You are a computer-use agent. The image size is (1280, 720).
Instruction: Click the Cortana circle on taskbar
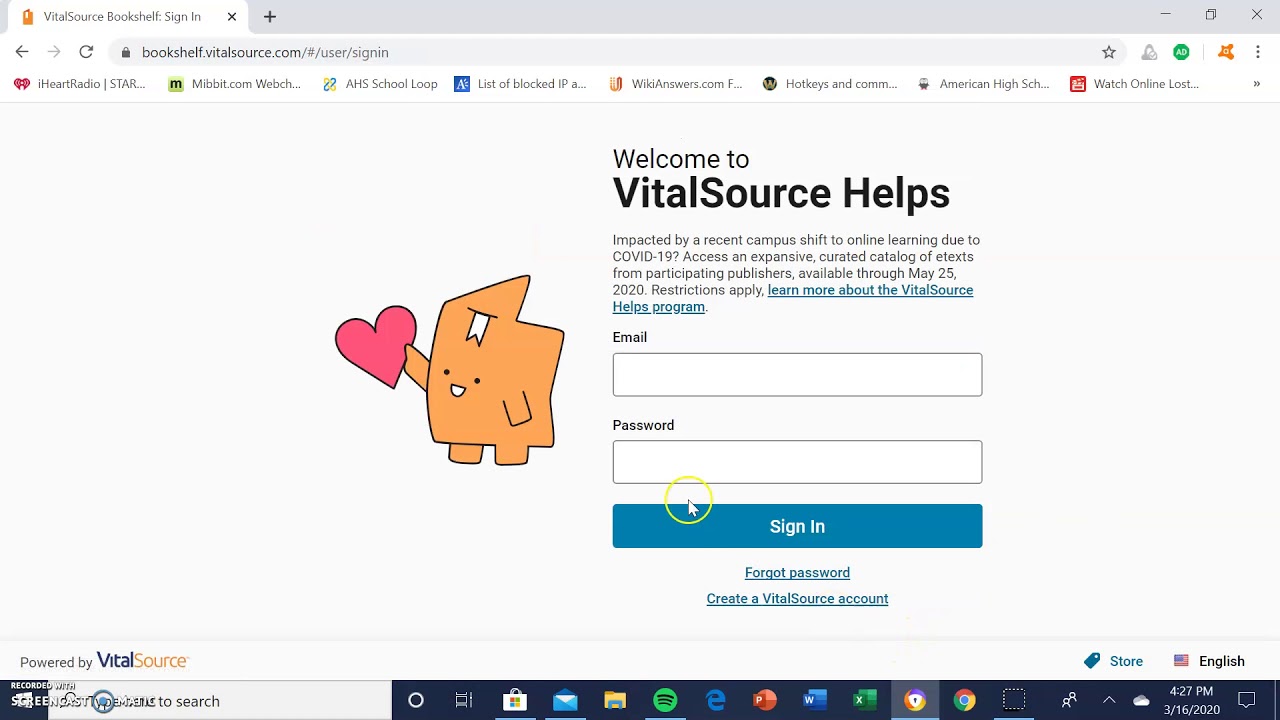click(x=416, y=701)
